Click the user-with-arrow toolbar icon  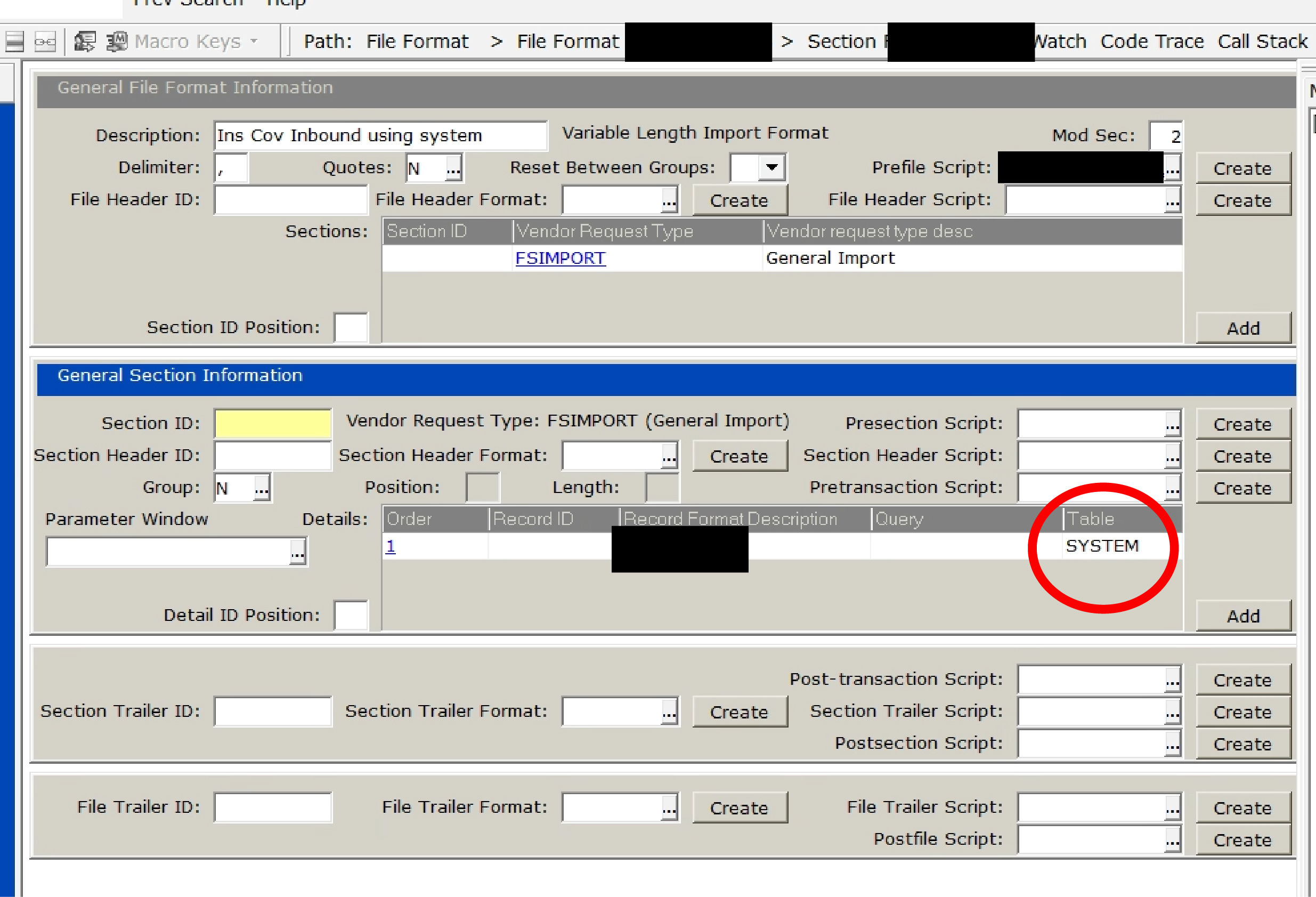coord(85,42)
